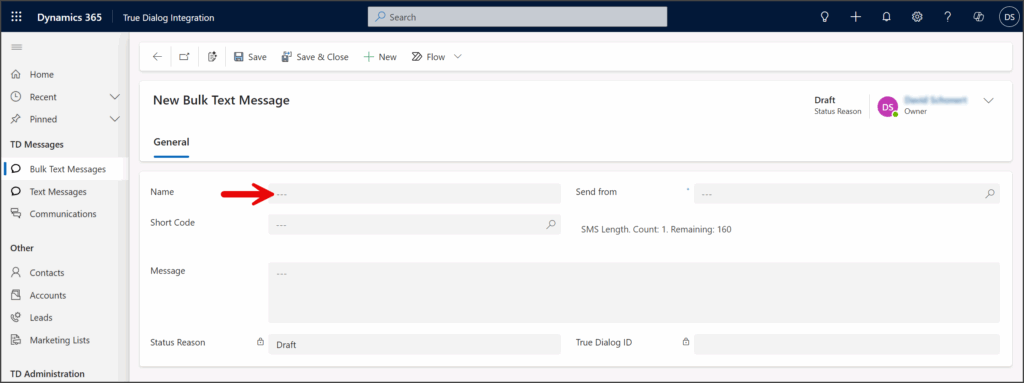Click the New button
Image resolution: width=1024 pixels, height=383 pixels.
tap(380, 57)
